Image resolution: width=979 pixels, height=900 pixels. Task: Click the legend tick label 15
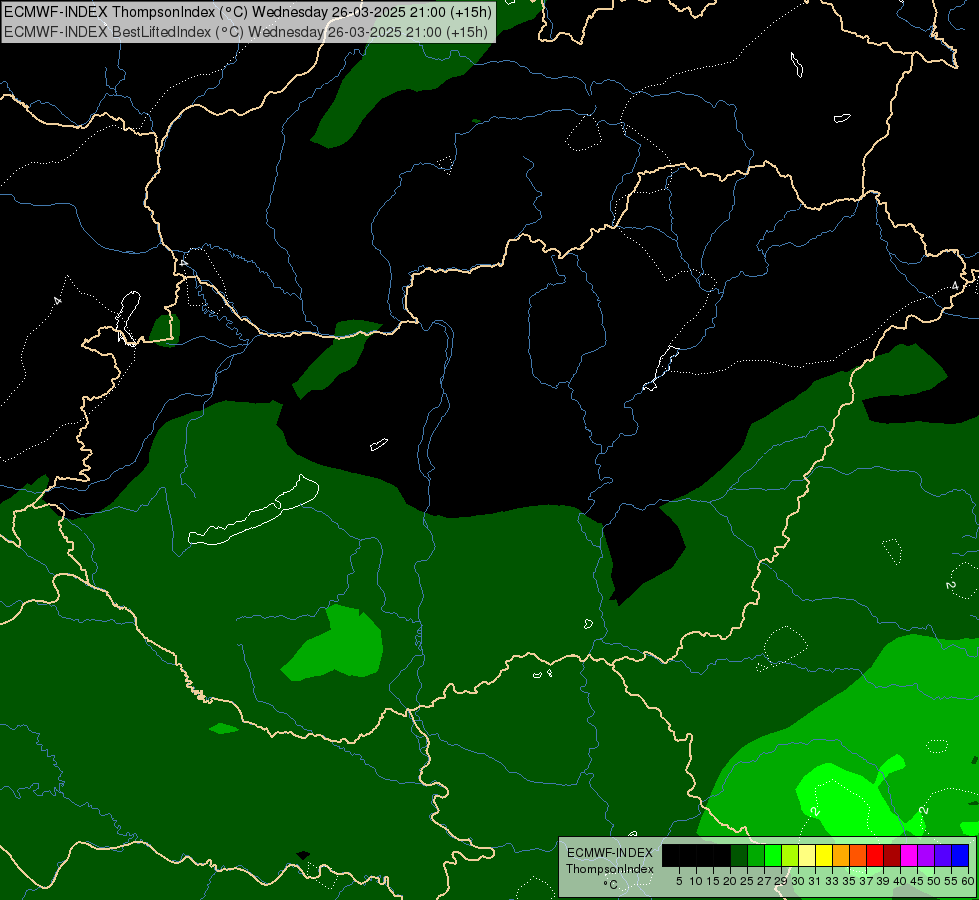coord(713,881)
